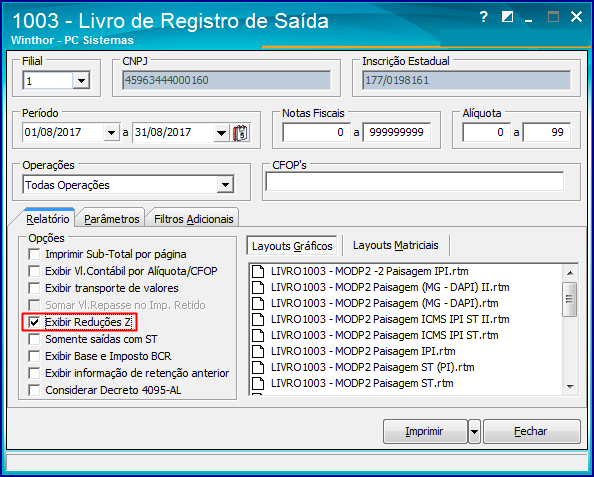This screenshot has height=477, width=594.
Task: Click Notas Fiscais starting value field
Action: tap(316, 133)
